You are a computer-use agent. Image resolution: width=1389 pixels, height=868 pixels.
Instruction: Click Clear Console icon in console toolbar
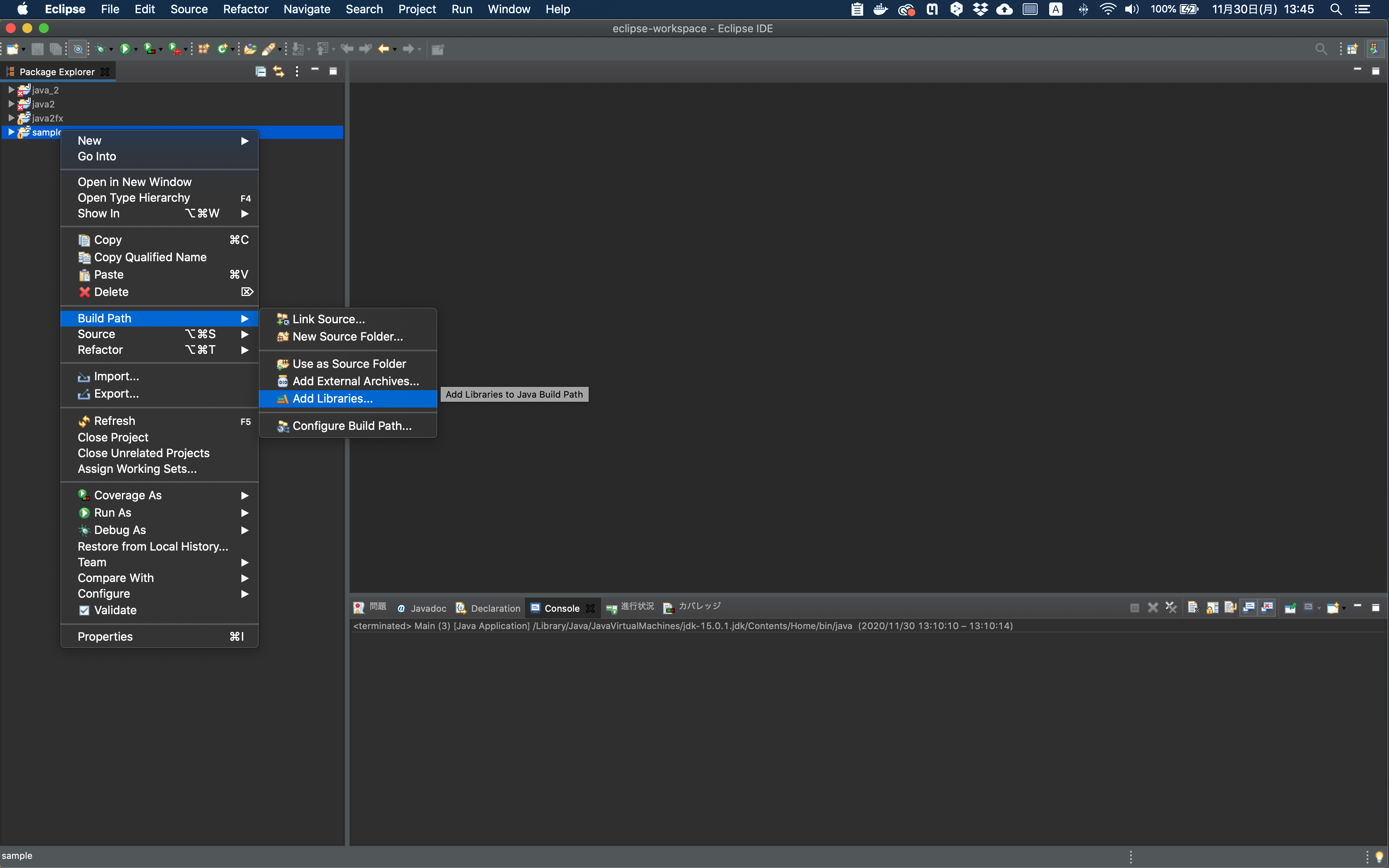coord(1193,607)
